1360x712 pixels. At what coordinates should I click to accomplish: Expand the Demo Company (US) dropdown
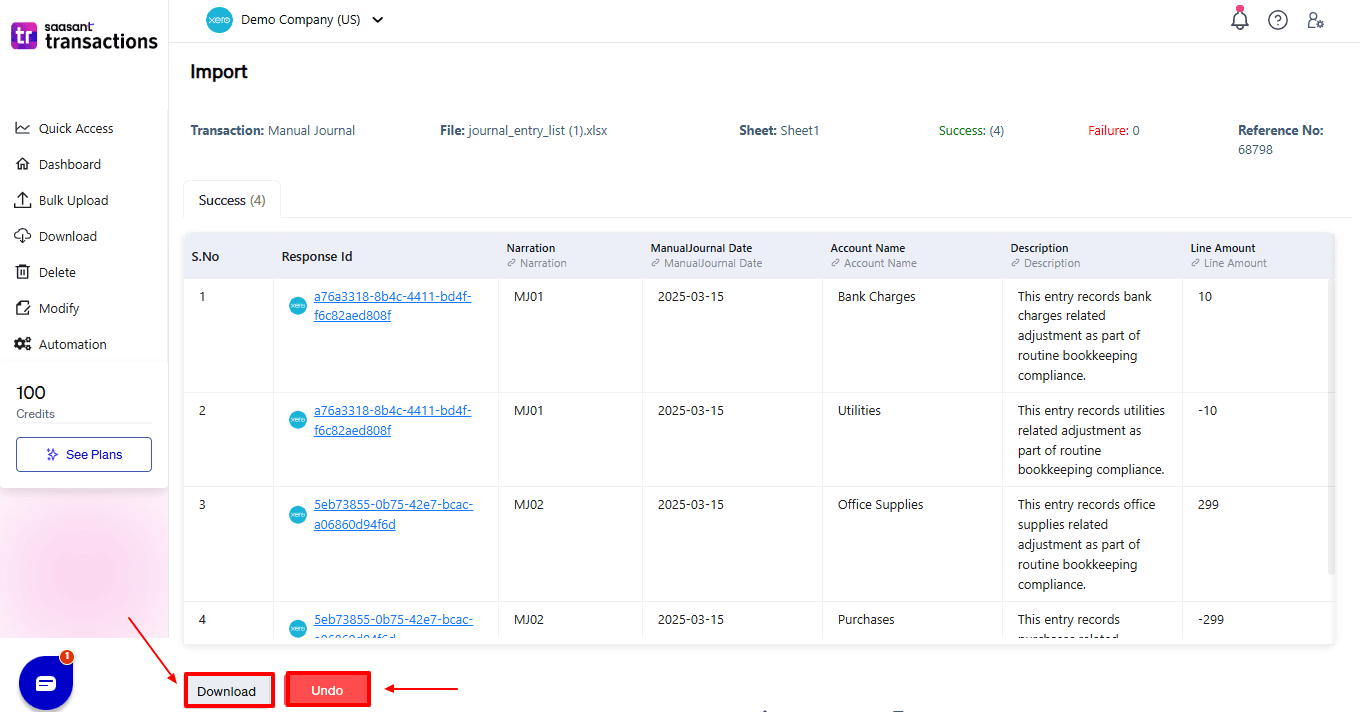point(376,19)
